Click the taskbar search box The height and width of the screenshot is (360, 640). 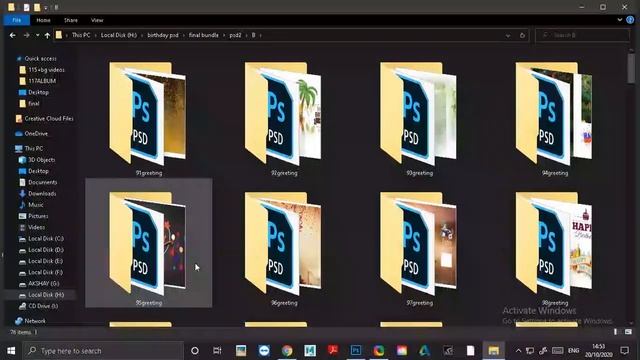click(x=104, y=351)
